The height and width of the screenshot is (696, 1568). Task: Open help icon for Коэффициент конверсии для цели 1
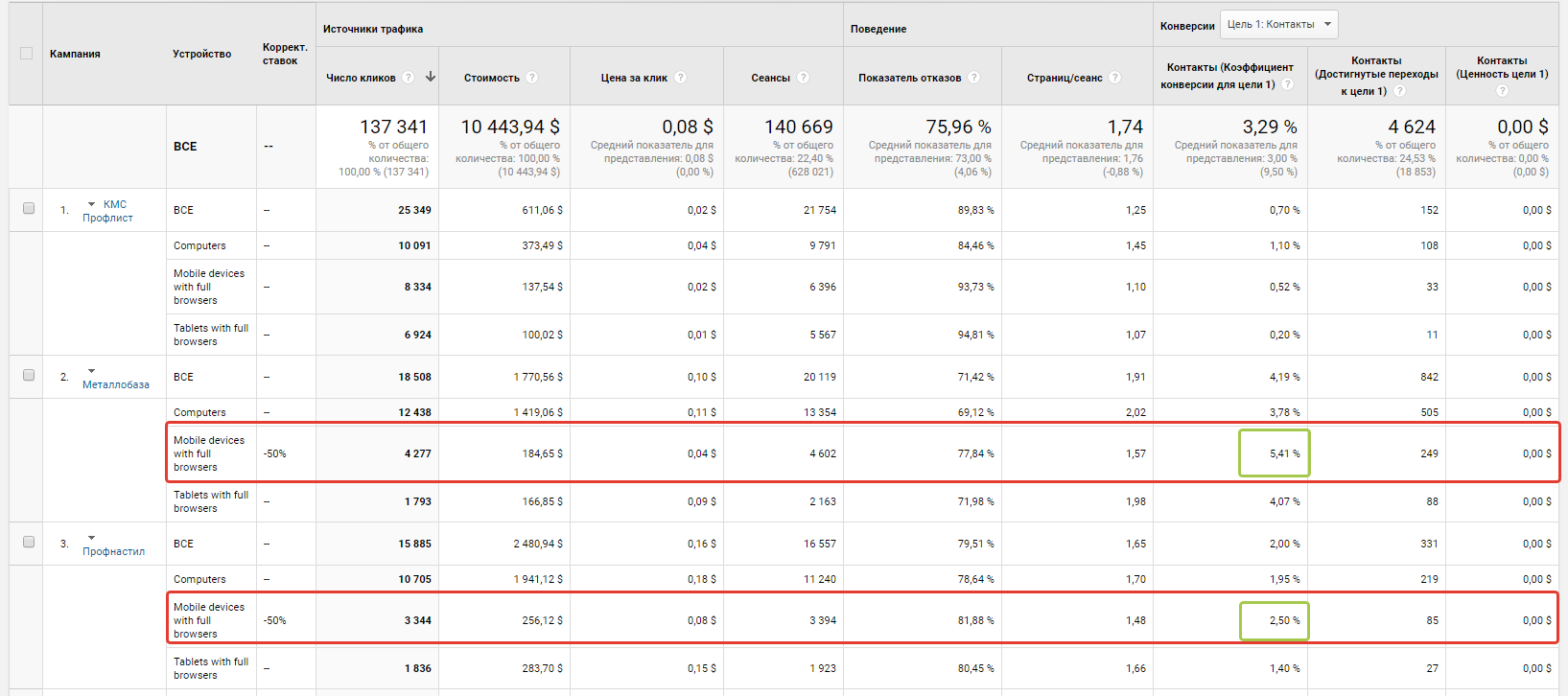click(x=1288, y=84)
